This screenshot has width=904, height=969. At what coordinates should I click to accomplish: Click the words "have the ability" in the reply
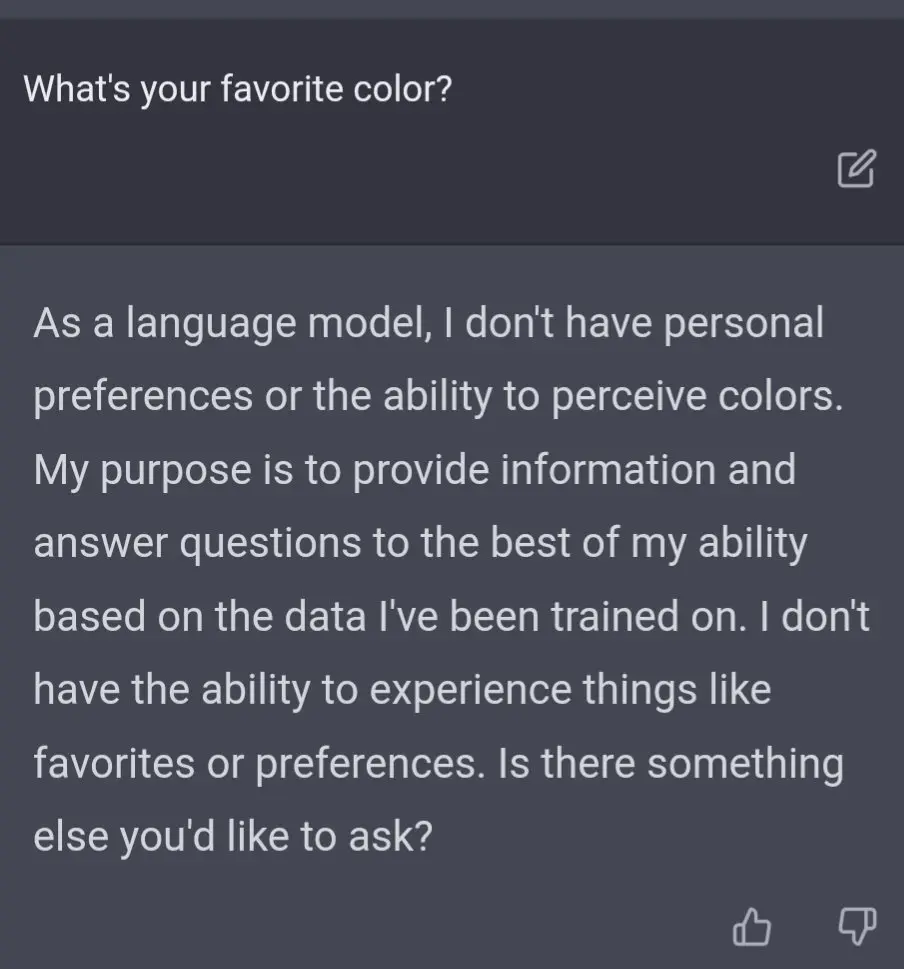click(172, 690)
